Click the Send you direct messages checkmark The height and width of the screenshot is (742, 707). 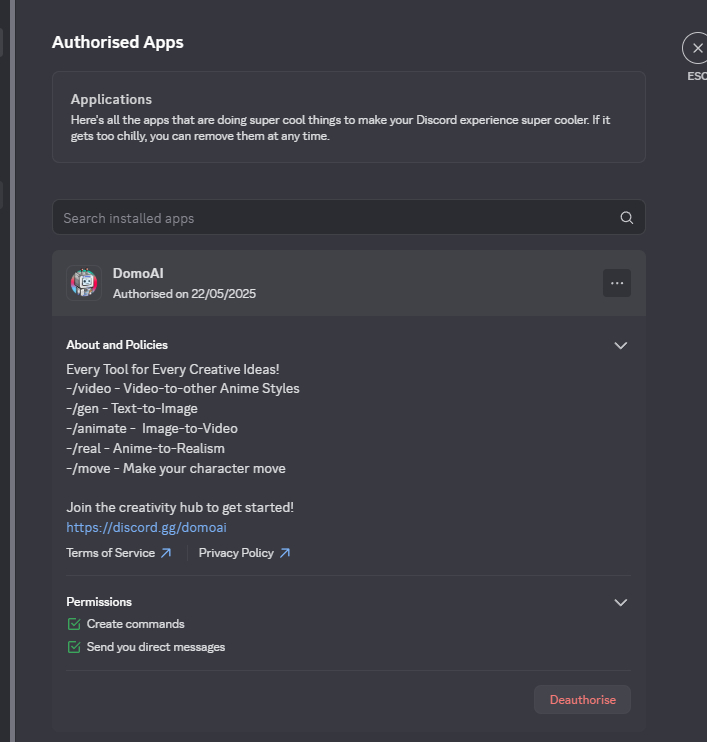click(x=74, y=647)
